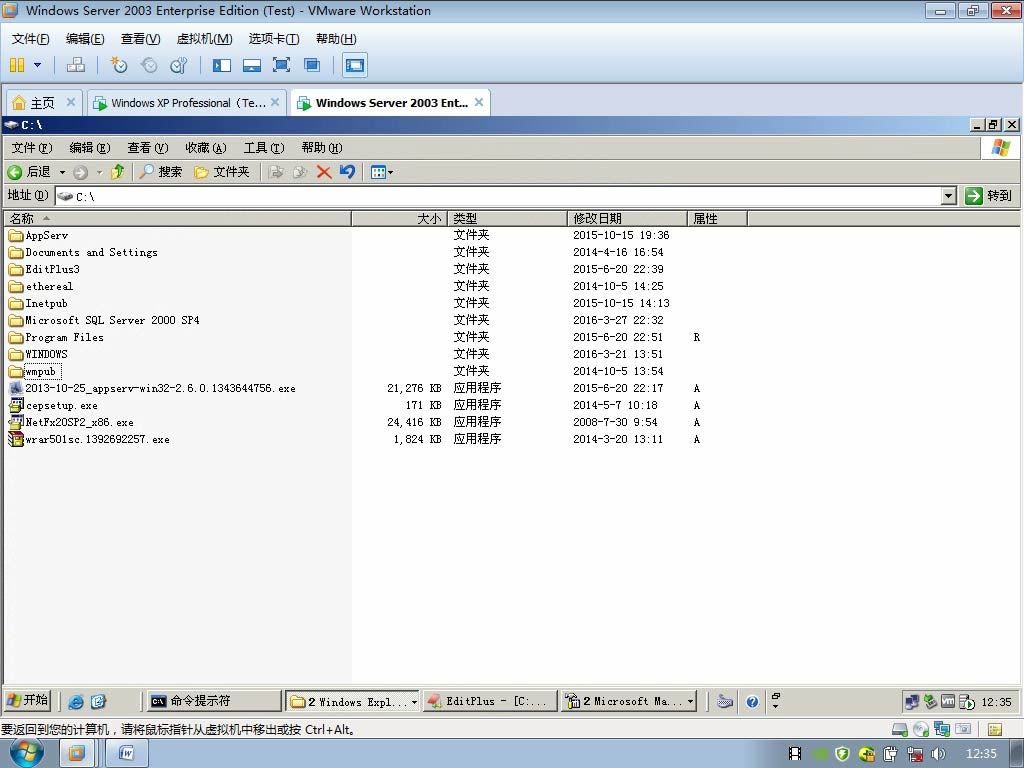Click the forward navigation arrow icon
Image resolution: width=1024 pixels, height=768 pixels.
tap(80, 172)
